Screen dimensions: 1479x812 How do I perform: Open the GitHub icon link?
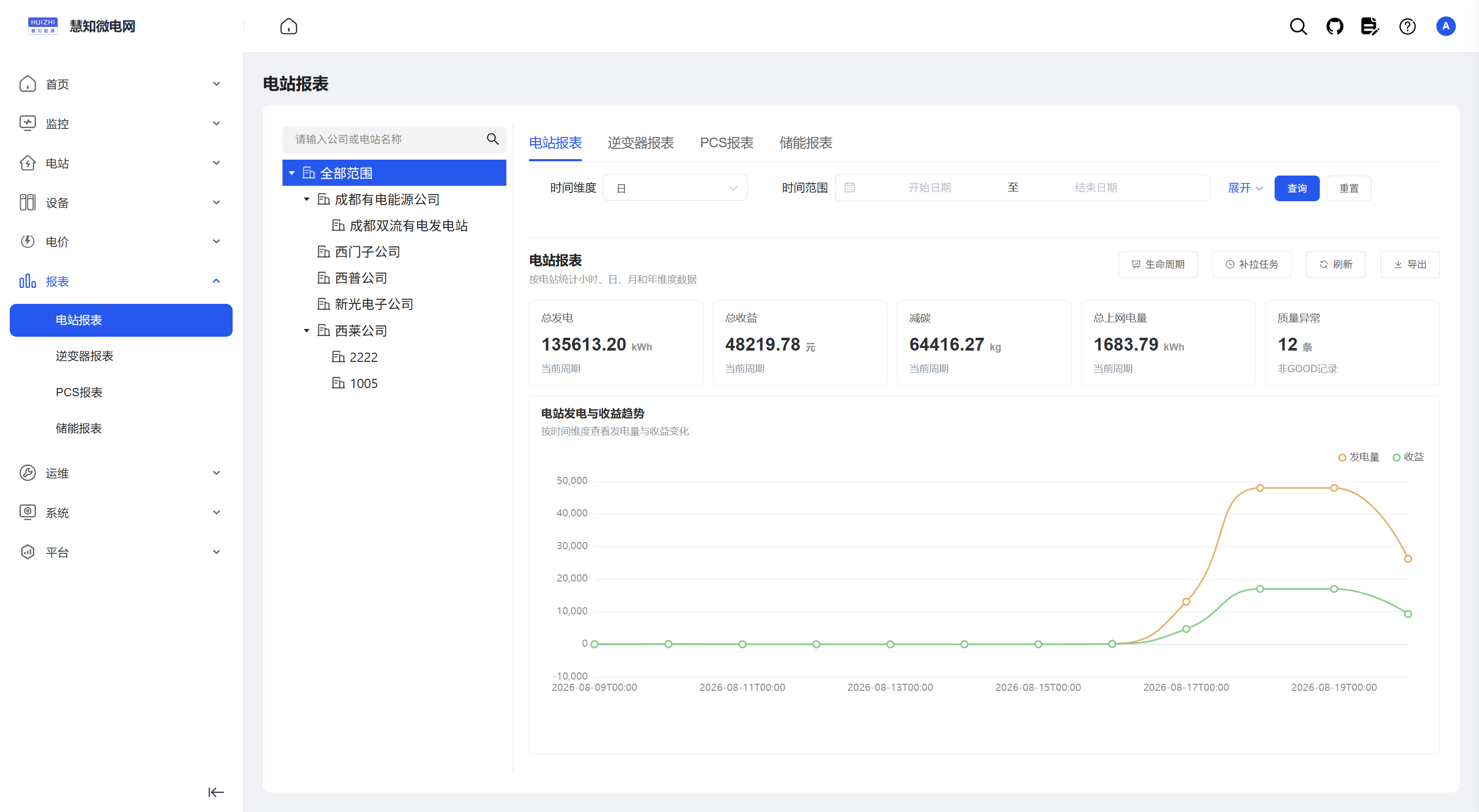point(1334,26)
